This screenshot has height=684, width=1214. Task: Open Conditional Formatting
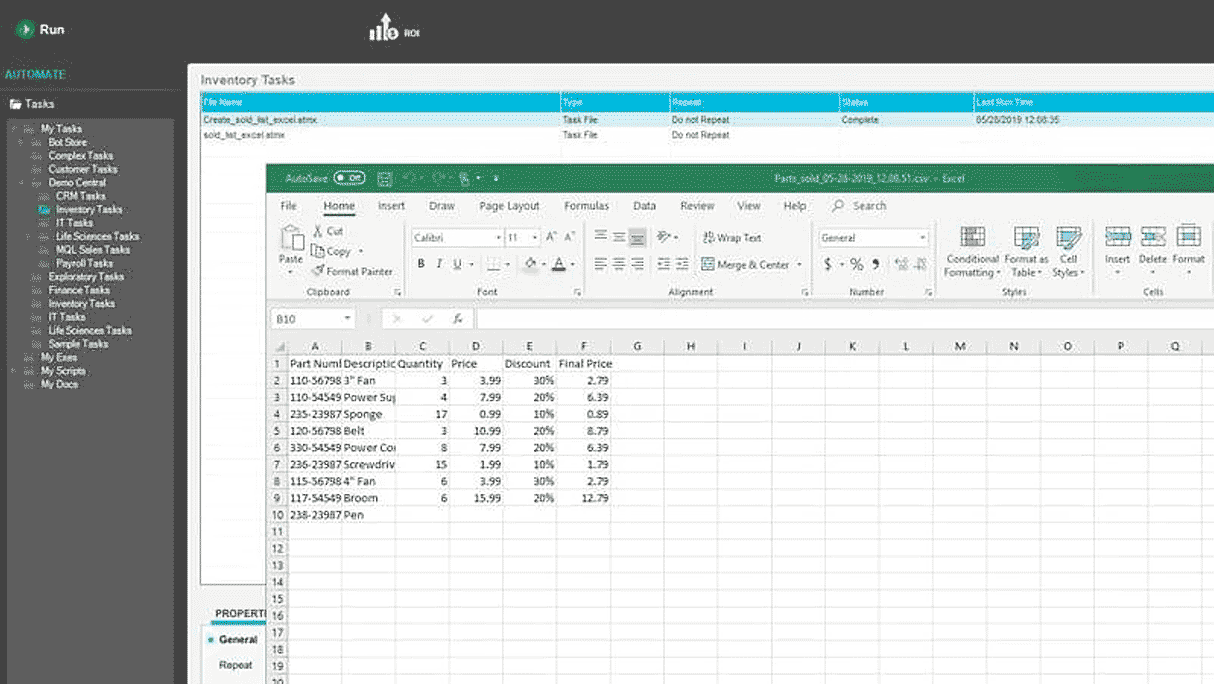[x=972, y=251]
